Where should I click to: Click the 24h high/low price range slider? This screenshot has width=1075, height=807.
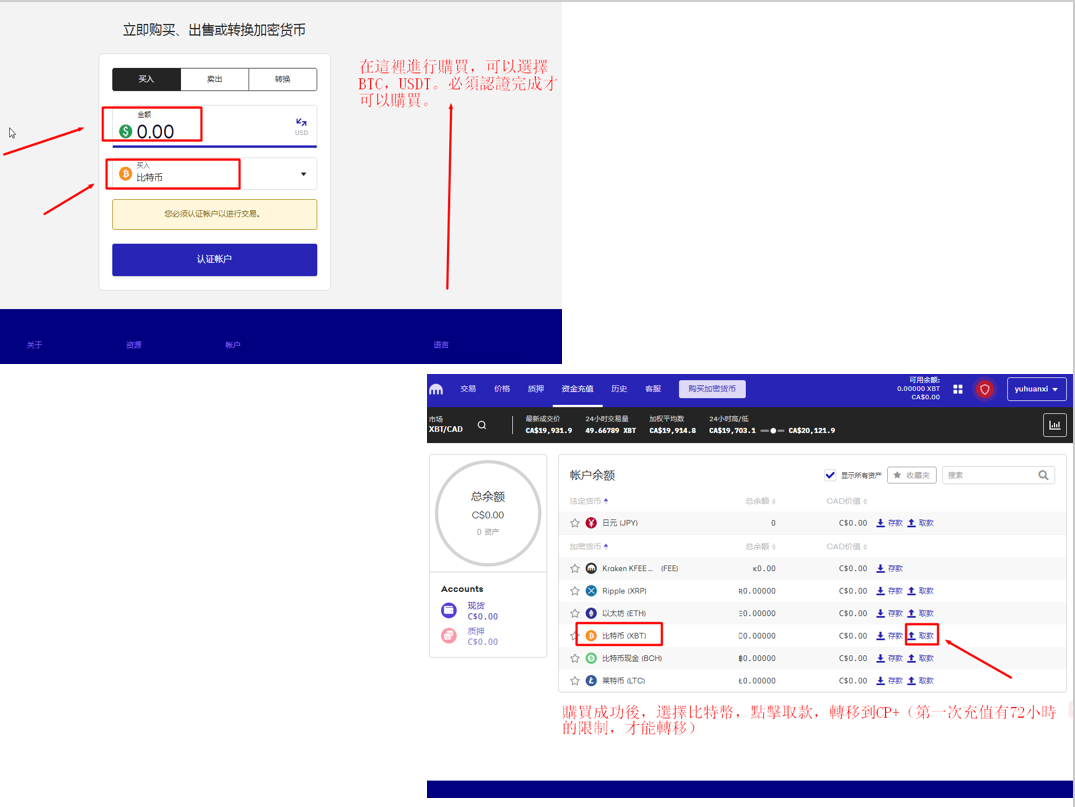(771, 430)
